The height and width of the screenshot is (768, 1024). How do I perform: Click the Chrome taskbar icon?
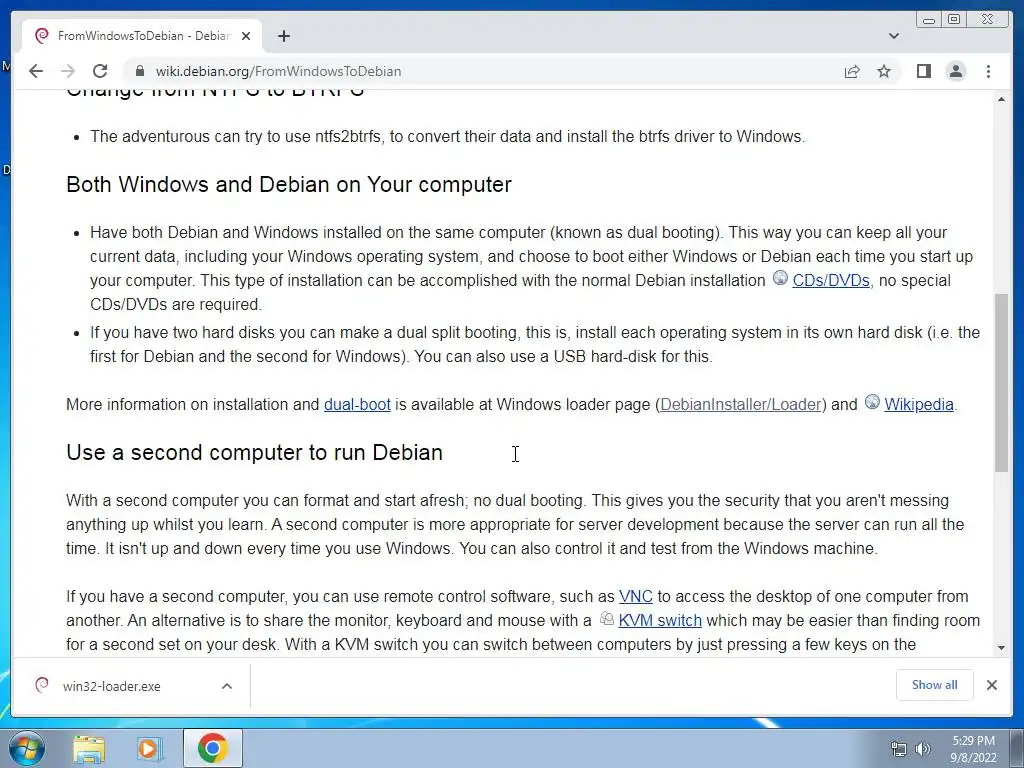212,748
